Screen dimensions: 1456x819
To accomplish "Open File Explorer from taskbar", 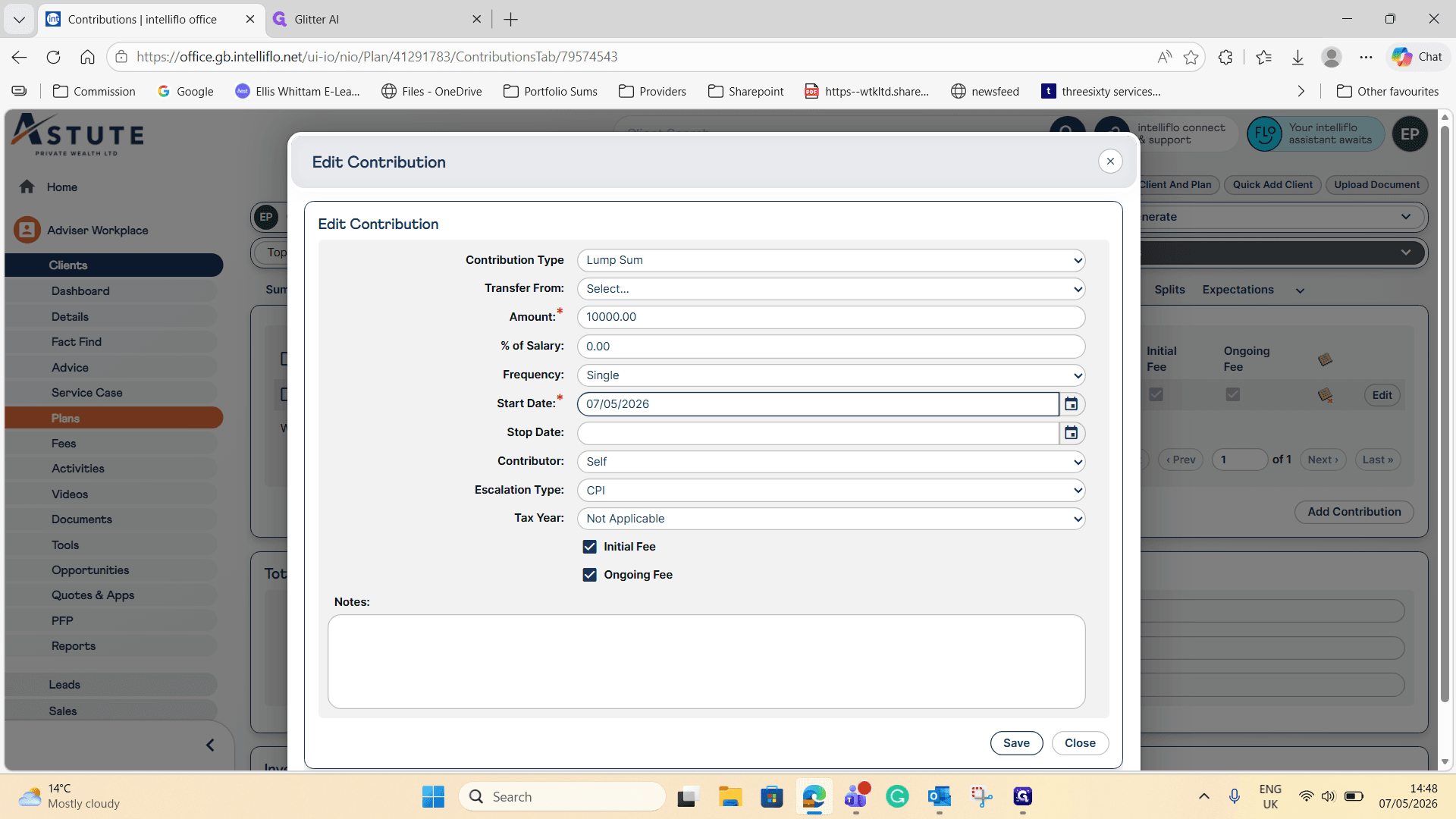I will [x=730, y=796].
